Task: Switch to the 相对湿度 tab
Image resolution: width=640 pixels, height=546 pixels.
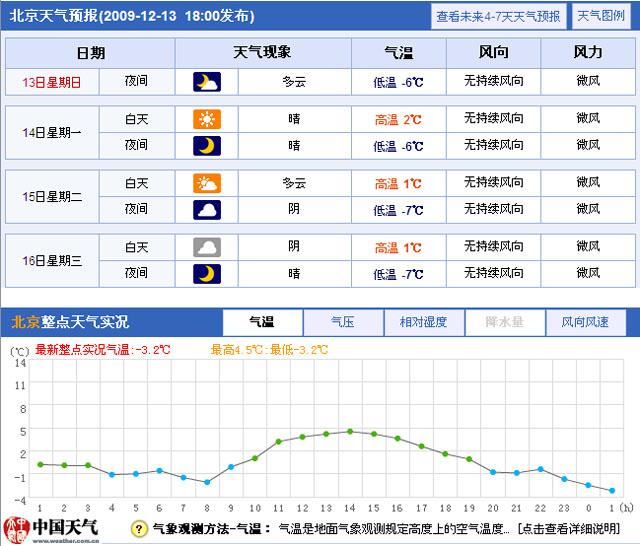Action: click(x=424, y=322)
